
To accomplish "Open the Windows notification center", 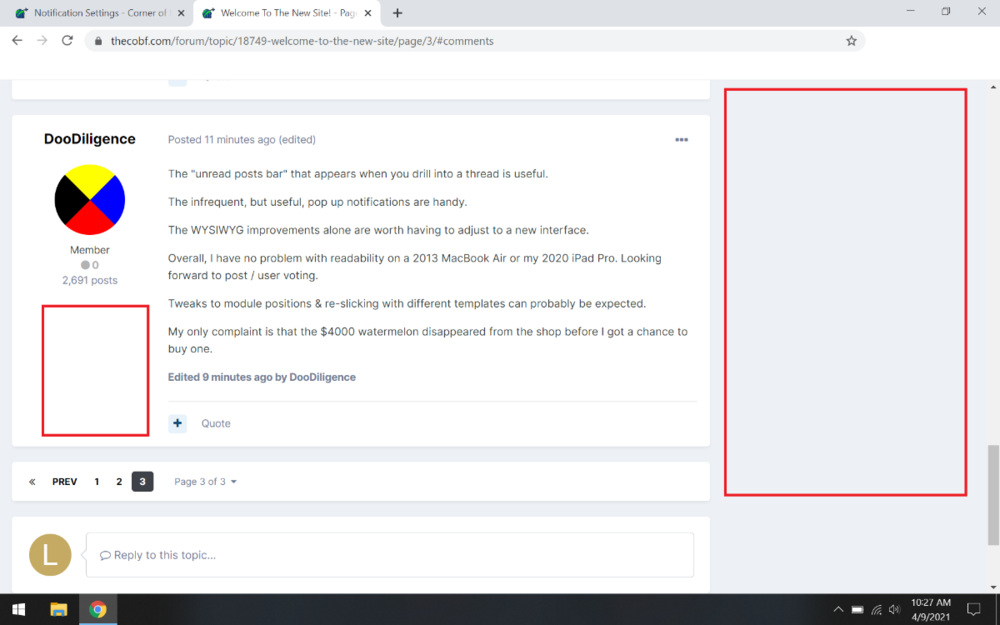I will click(x=973, y=610).
